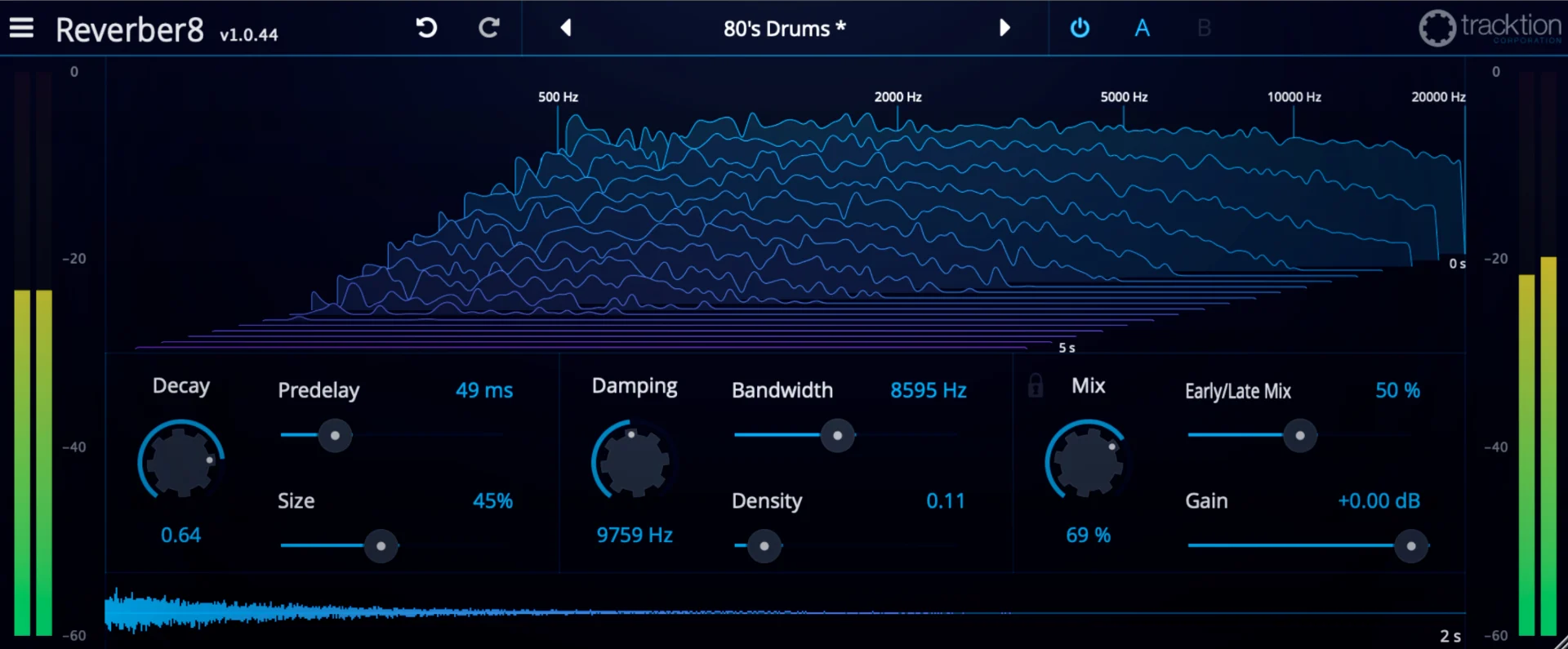Click the v1.0.44 version label
Image resolution: width=1568 pixels, height=649 pixels.
click(249, 34)
